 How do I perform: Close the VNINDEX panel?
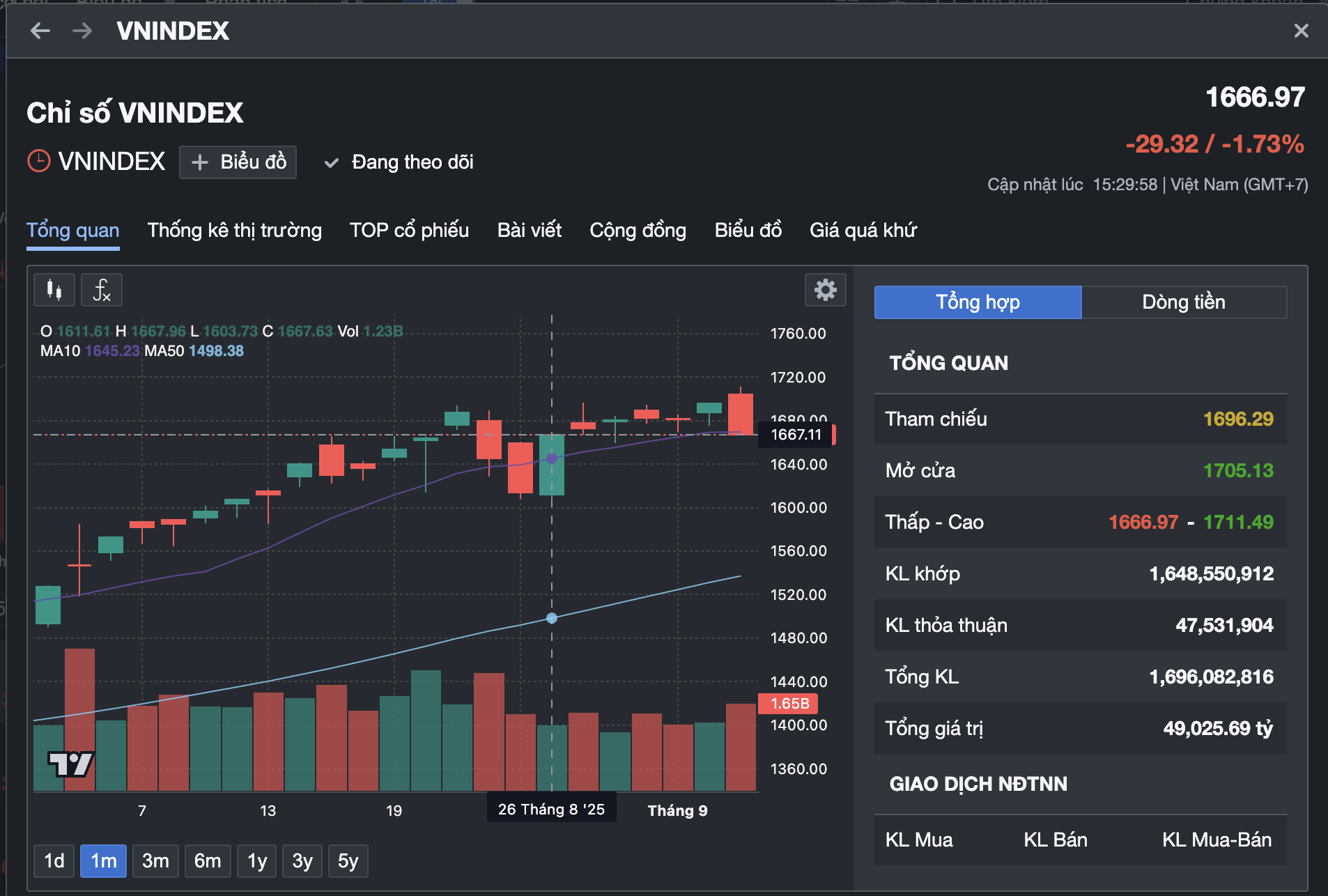click(x=1301, y=31)
